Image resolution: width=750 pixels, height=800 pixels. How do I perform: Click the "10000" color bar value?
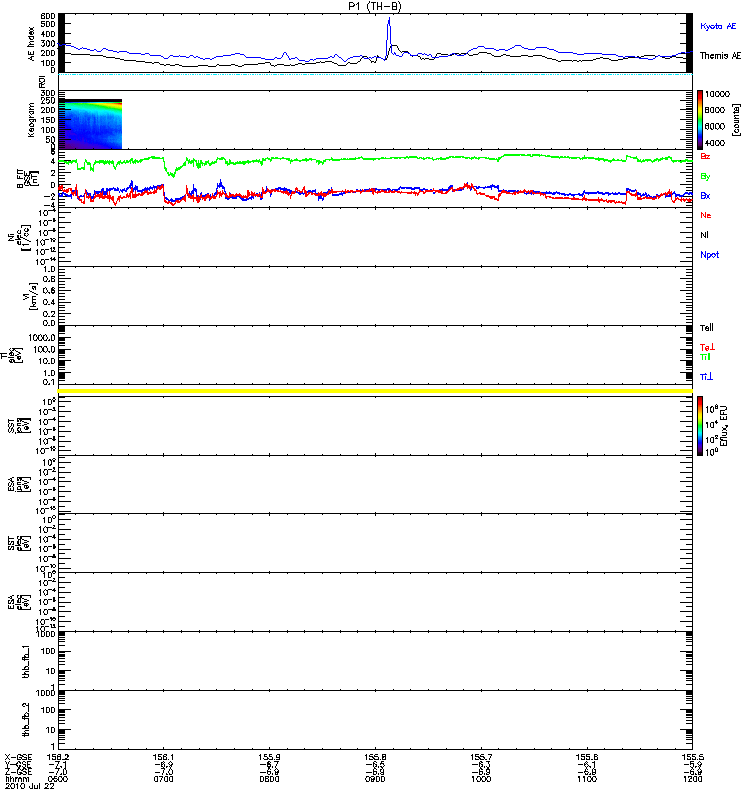click(717, 94)
